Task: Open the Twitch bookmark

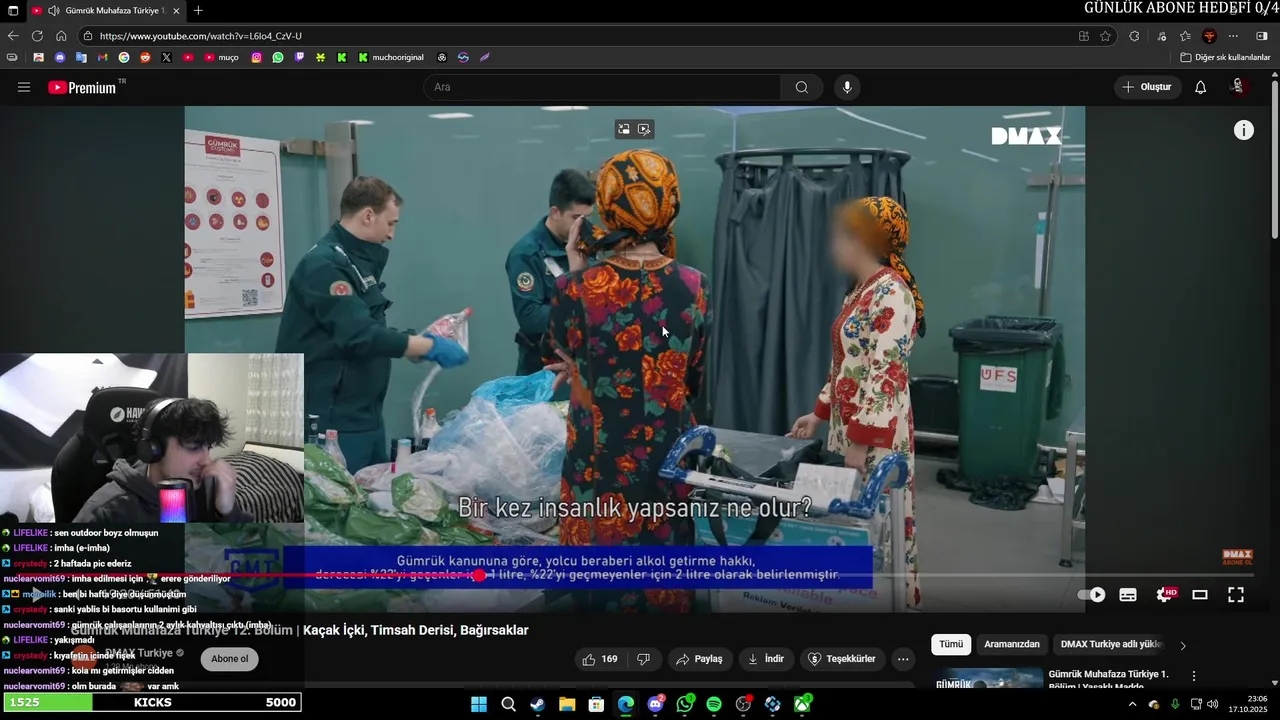Action: tap(299, 57)
